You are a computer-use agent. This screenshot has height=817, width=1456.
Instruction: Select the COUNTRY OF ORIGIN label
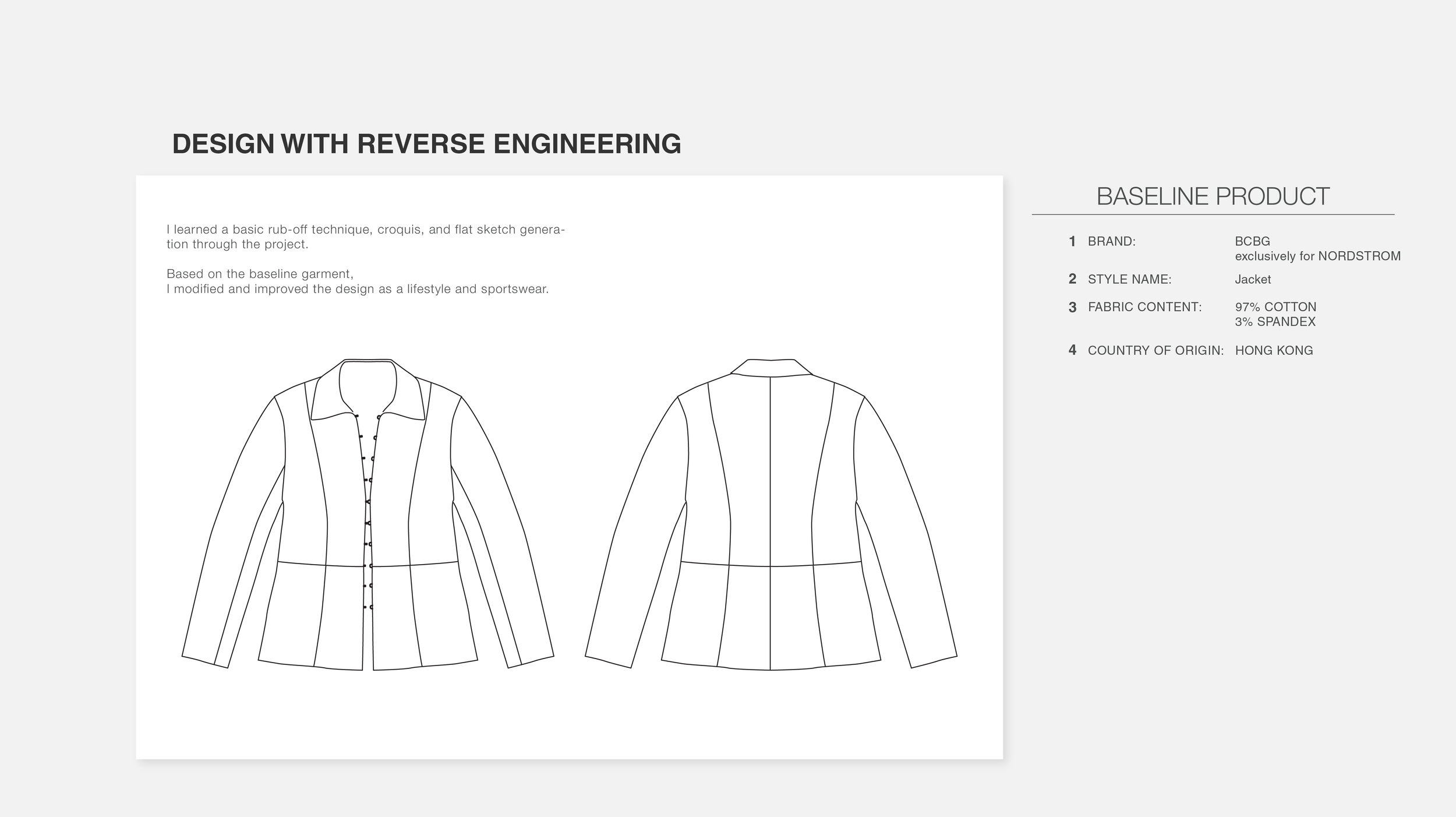(1155, 350)
